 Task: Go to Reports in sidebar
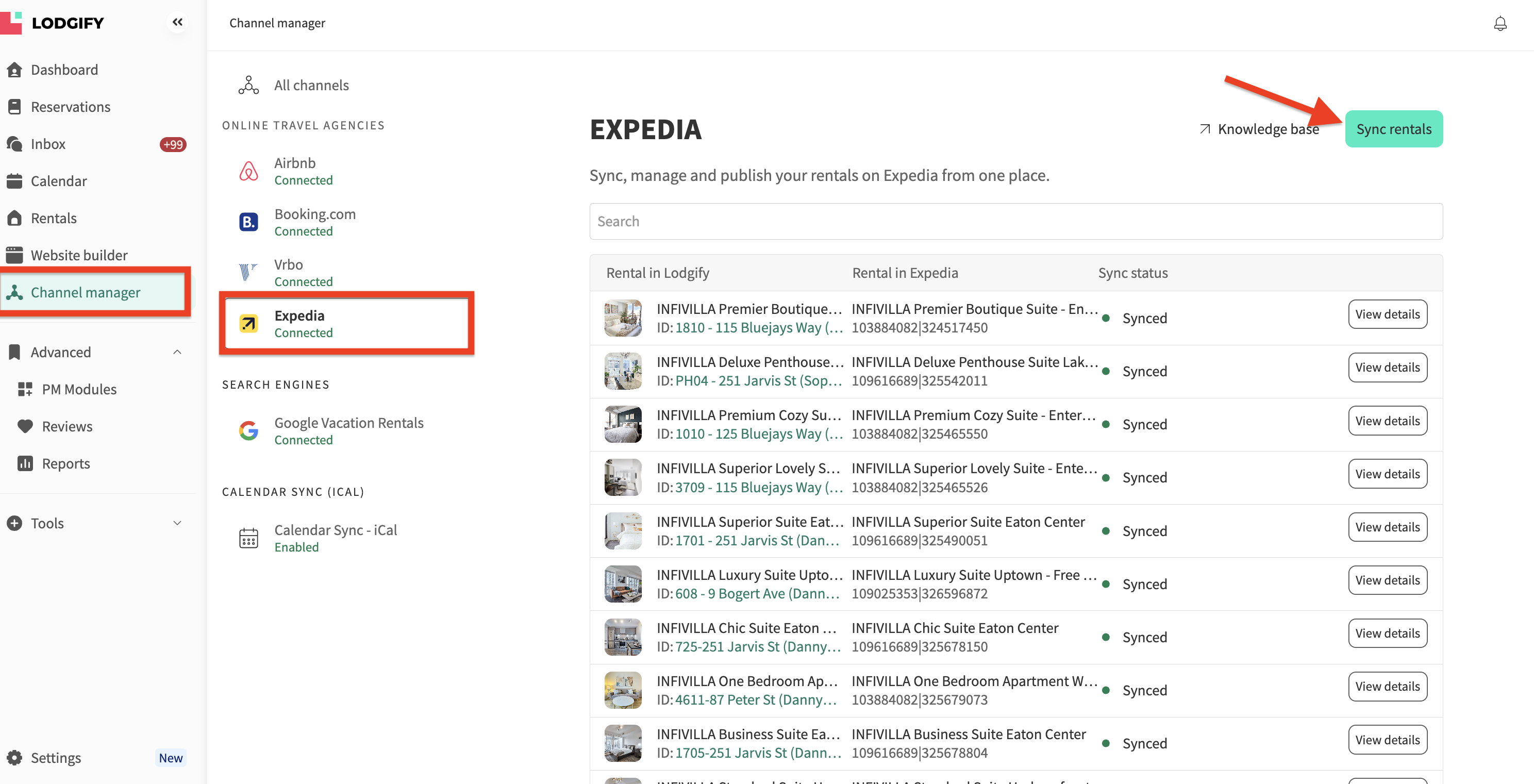click(x=65, y=463)
